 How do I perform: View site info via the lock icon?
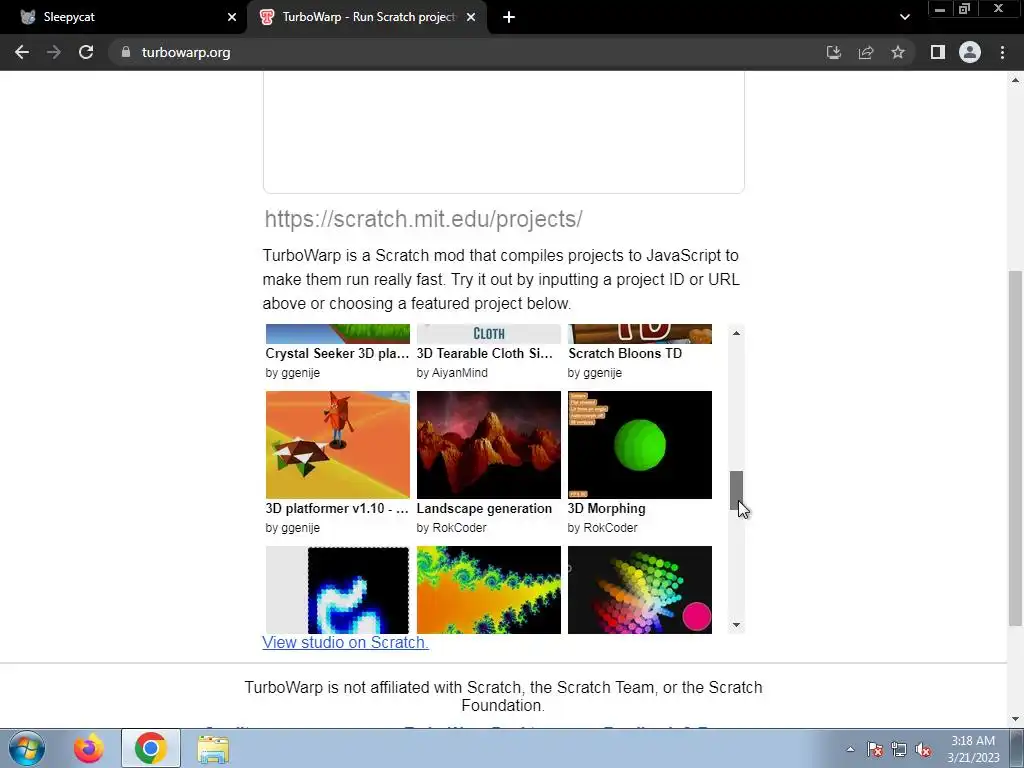[x=126, y=52]
